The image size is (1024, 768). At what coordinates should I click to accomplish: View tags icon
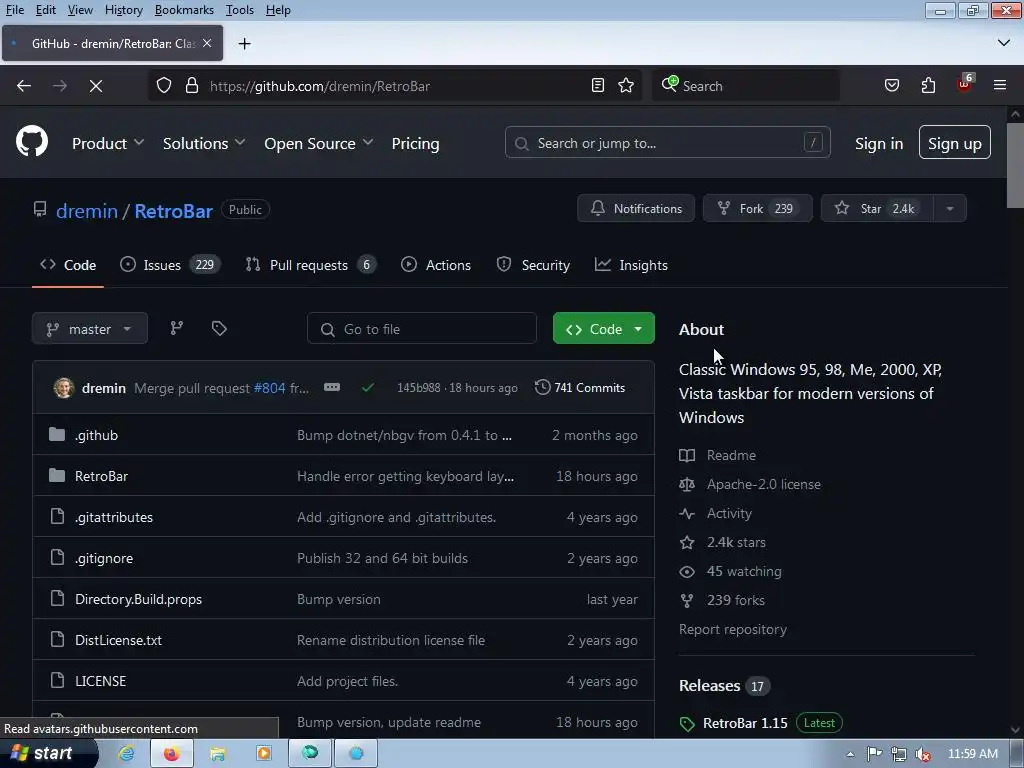[x=219, y=328]
